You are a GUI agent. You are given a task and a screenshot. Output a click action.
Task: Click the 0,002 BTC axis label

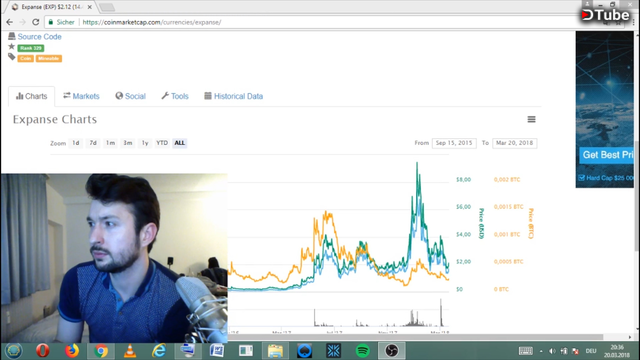tap(507, 180)
